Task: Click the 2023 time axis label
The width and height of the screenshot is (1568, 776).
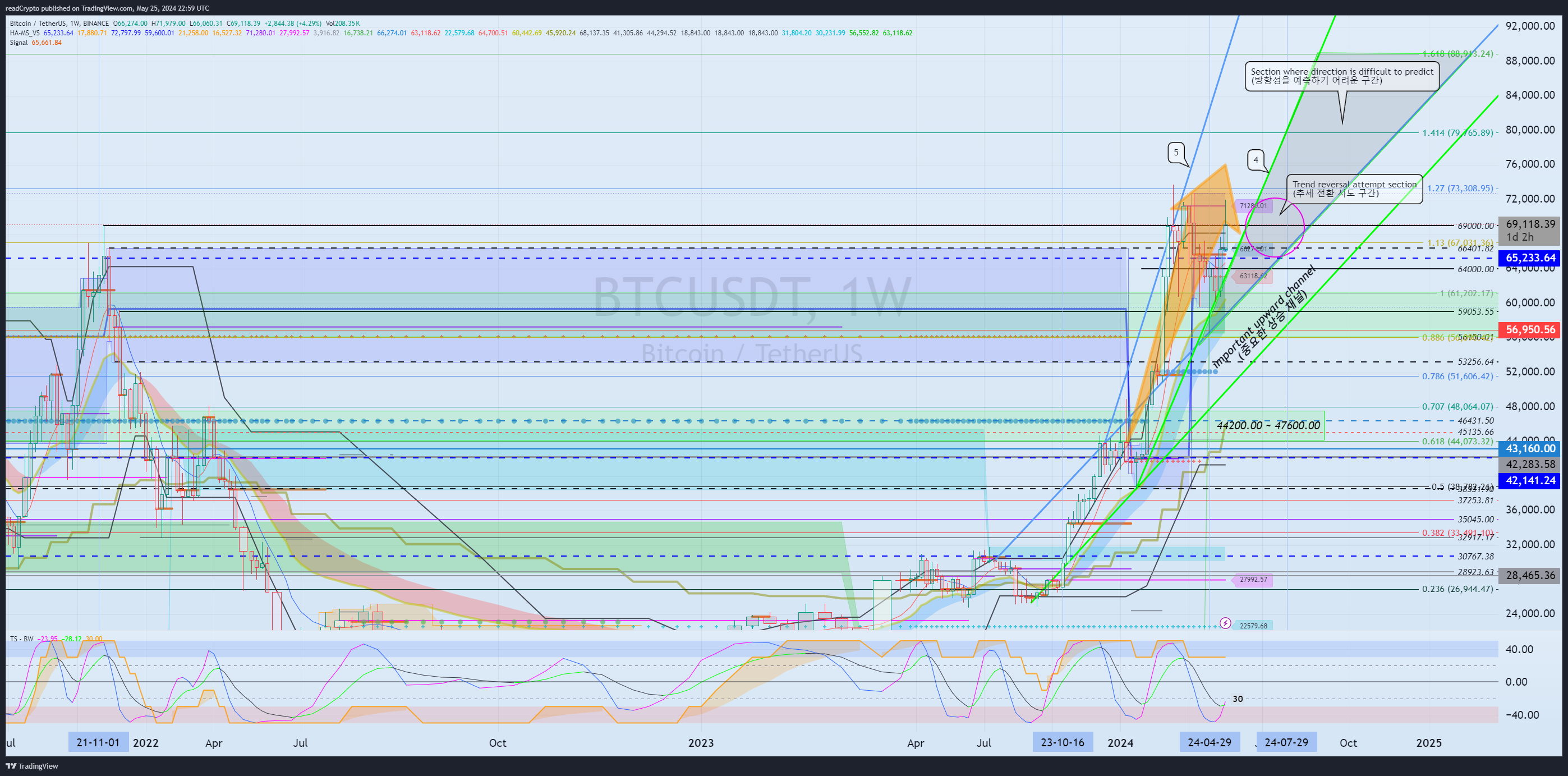Action: (701, 742)
